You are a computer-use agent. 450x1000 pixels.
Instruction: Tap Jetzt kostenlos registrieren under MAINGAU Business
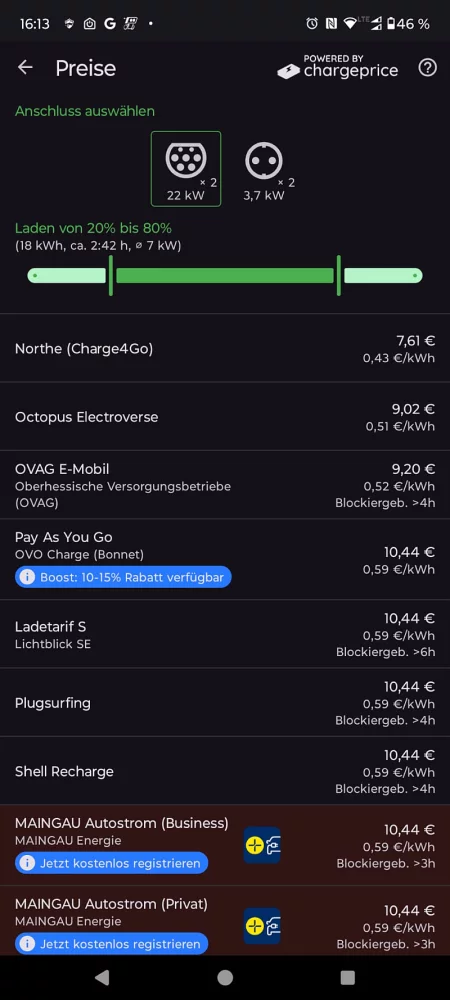[x=112, y=864]
